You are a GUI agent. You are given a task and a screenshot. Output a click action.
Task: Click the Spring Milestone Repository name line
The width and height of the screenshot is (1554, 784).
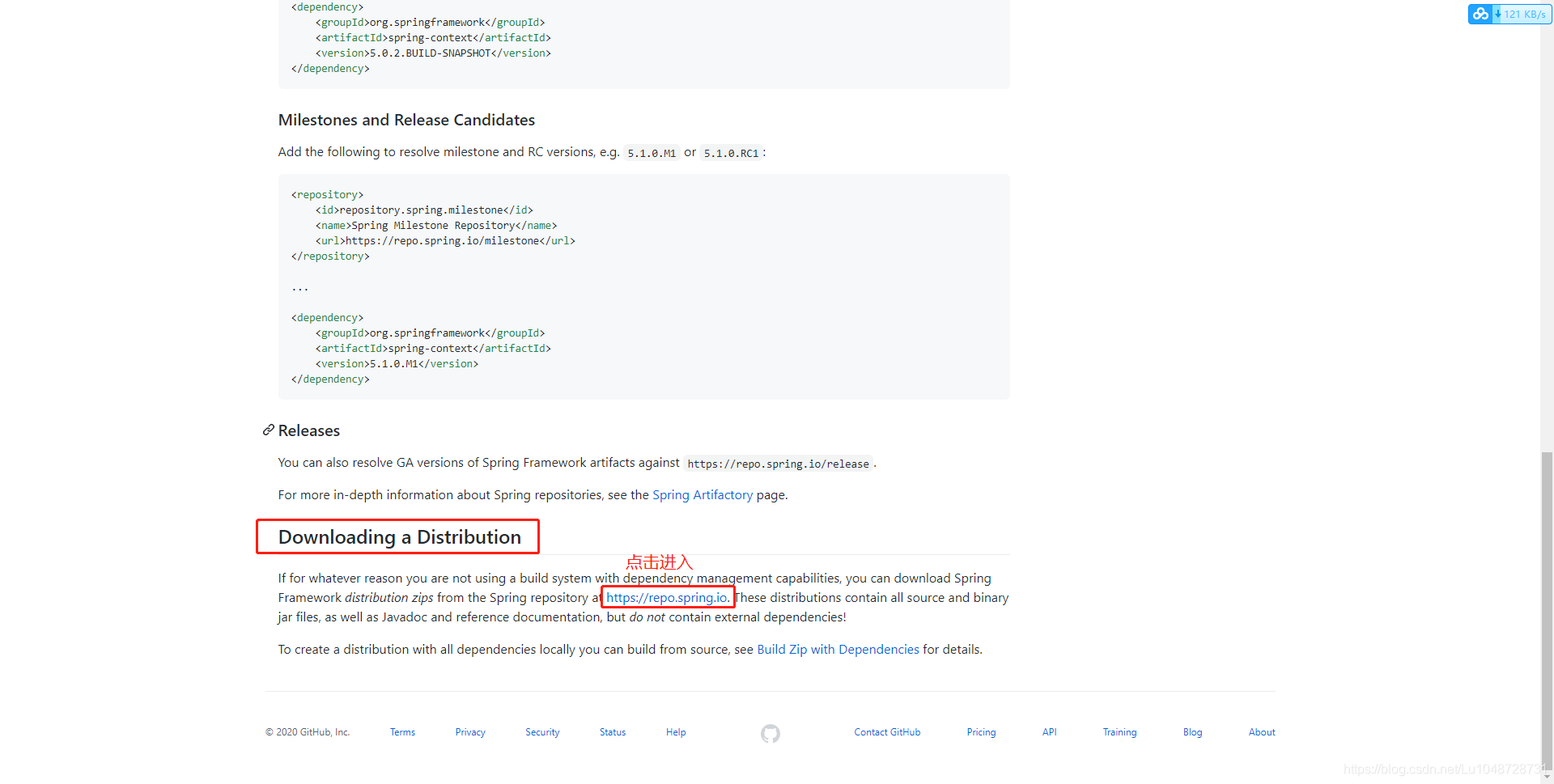436,226
